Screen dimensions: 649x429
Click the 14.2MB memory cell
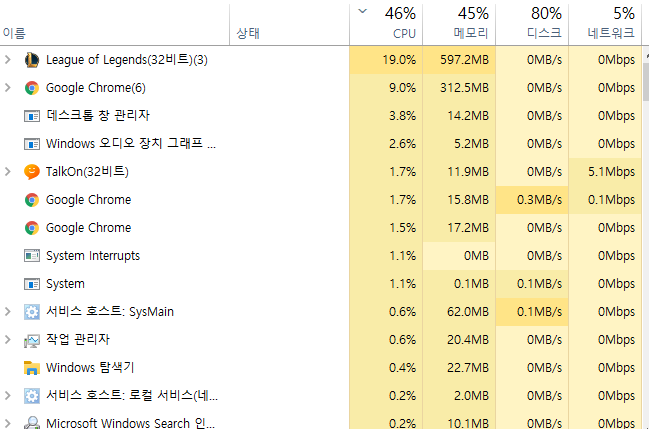click(459, 116)
